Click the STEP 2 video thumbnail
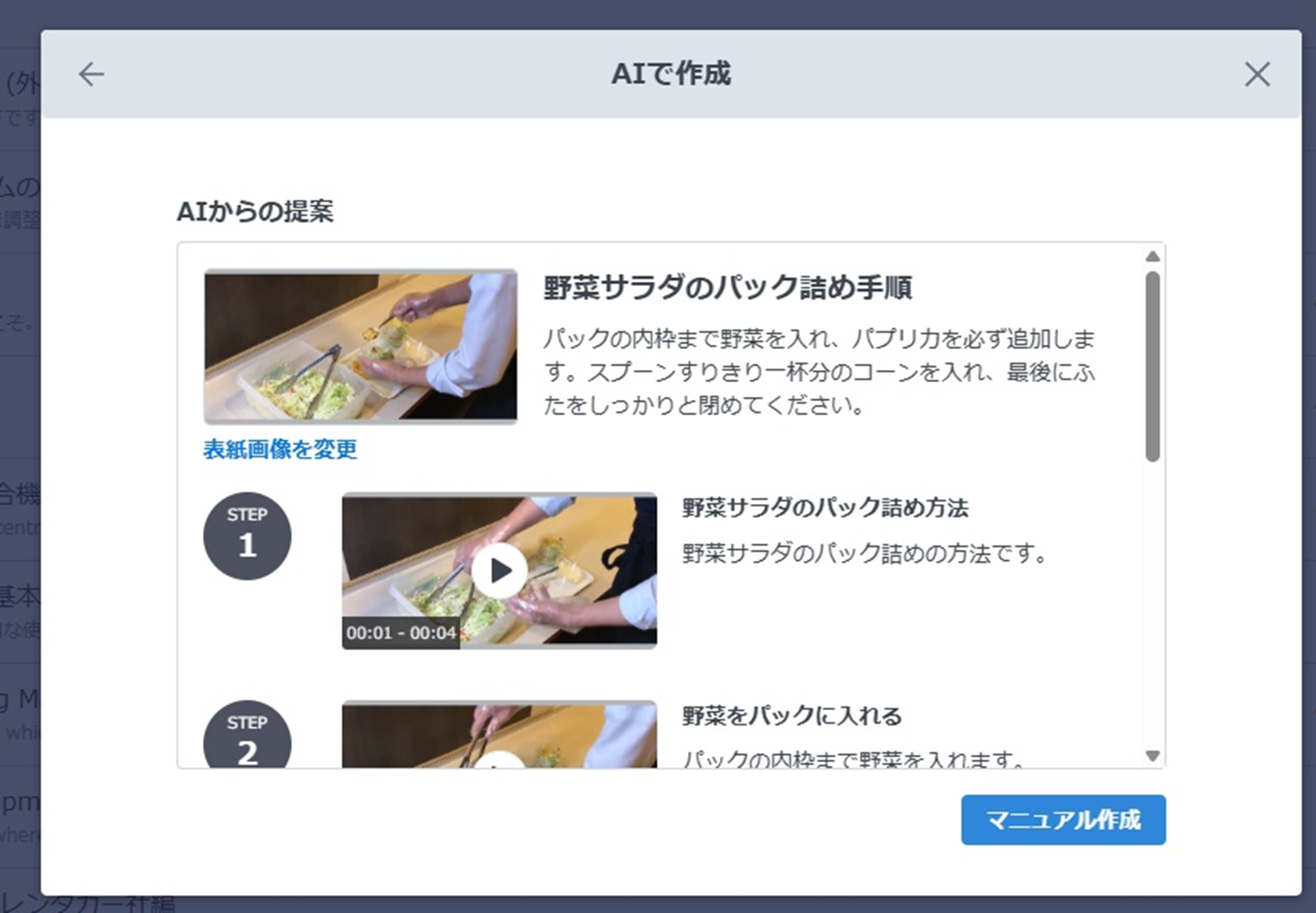Screen dimensions: 1316x913 (x=499, y=734)
